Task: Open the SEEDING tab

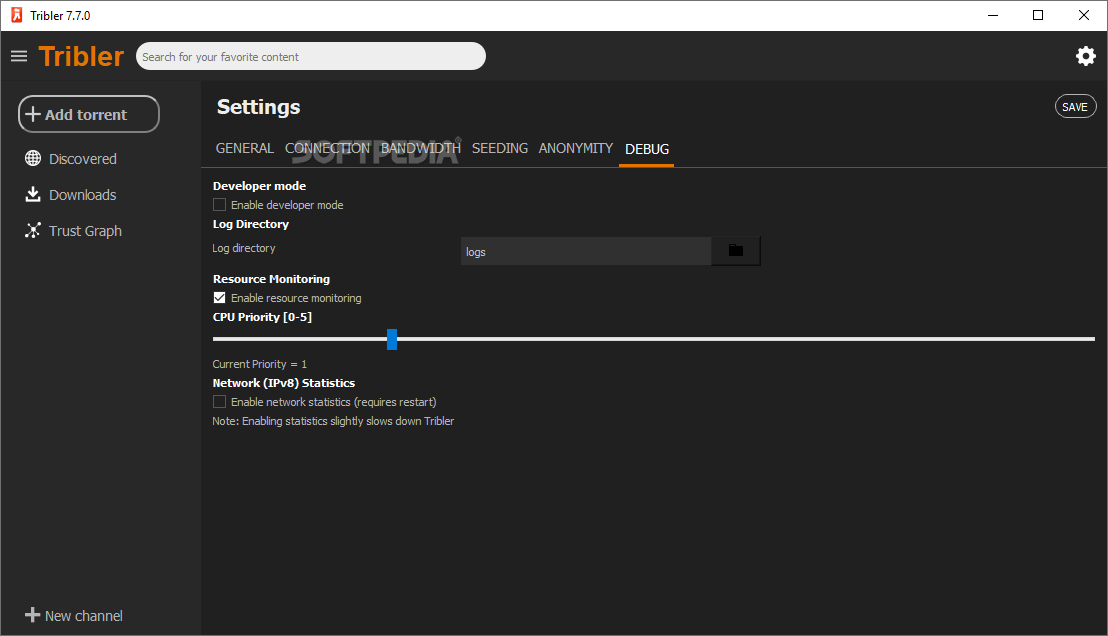Action: 500,148
